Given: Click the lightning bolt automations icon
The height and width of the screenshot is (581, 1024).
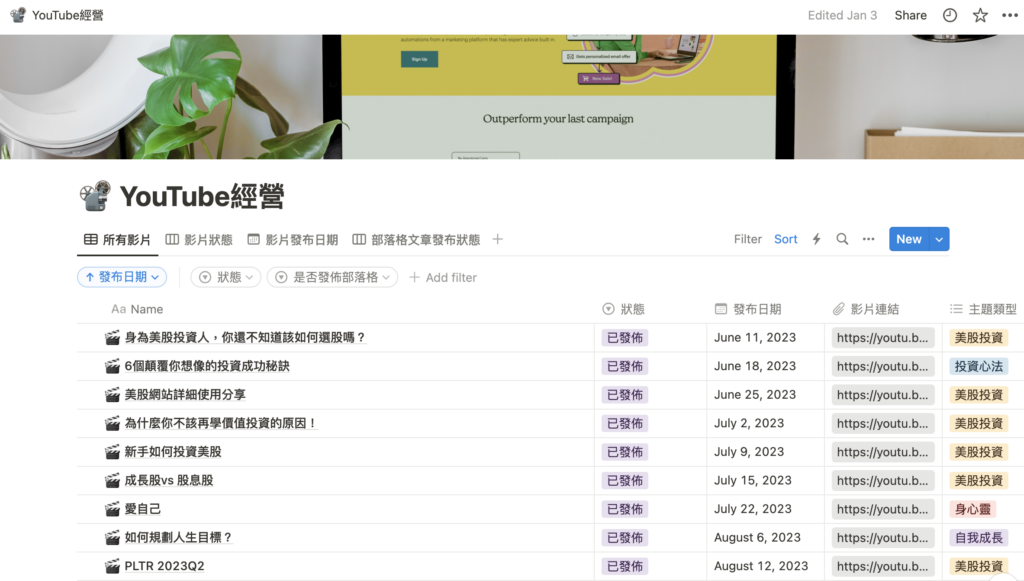Looking at the screenshot, I should [x=816, y=239].
